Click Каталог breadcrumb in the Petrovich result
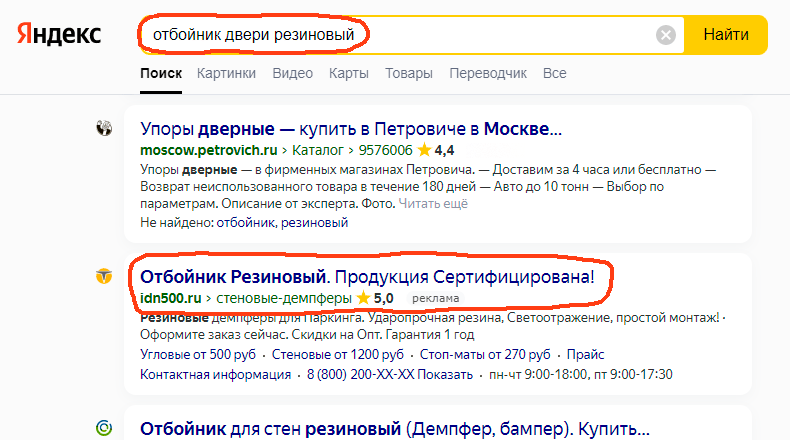The width and height of the screenshot is (790, 440). pyautogui.click(x=317, y=150)
